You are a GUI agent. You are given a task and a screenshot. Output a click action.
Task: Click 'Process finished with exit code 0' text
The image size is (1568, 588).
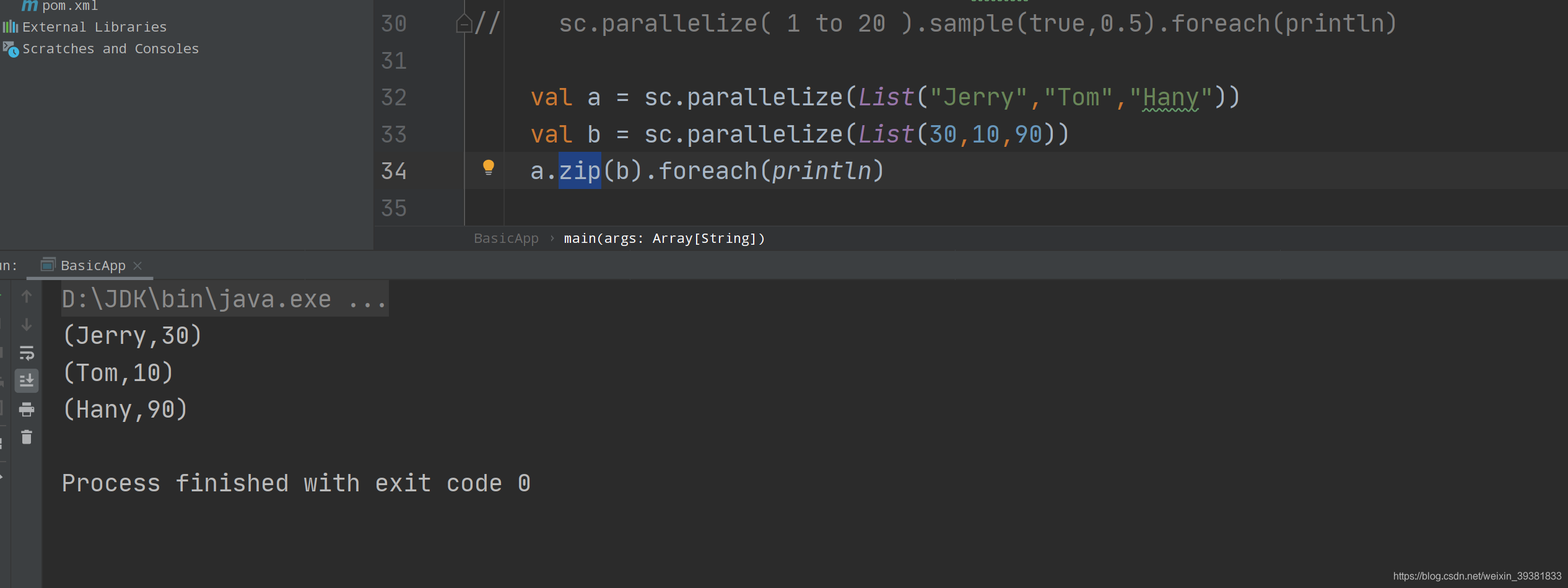click(296, 483)
